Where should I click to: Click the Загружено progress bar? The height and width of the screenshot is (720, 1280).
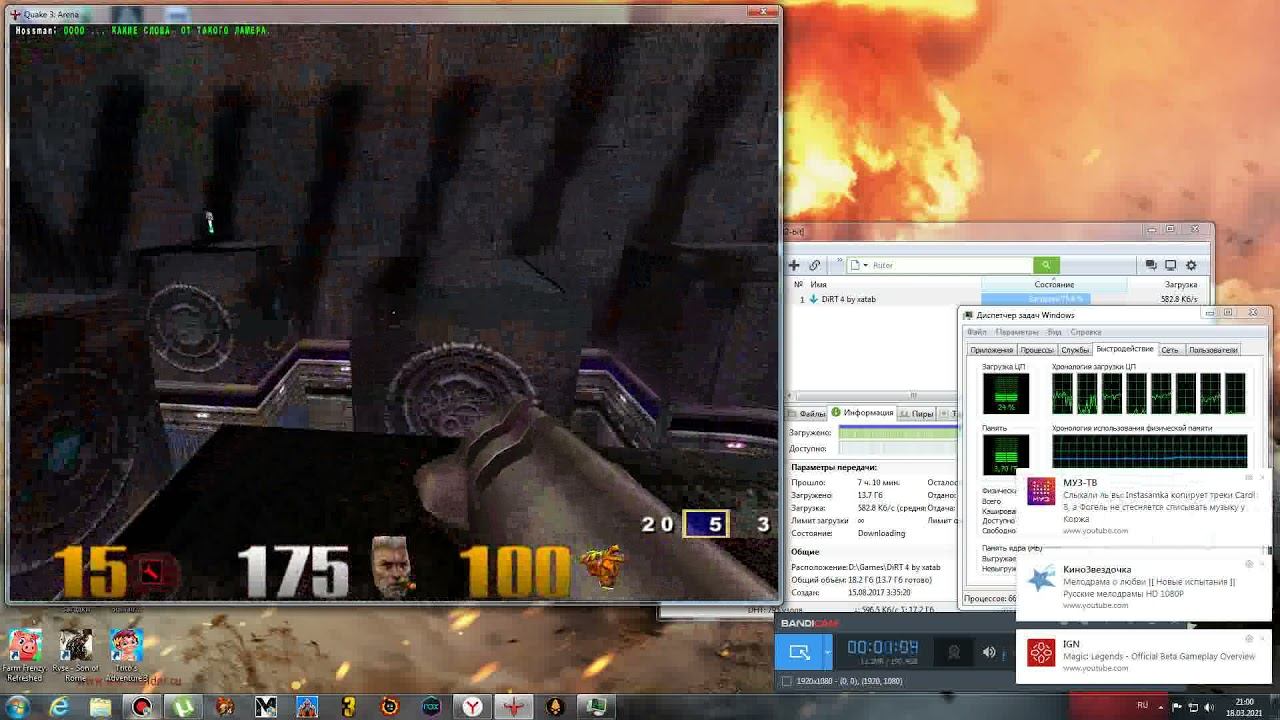(x=898, y=432)
